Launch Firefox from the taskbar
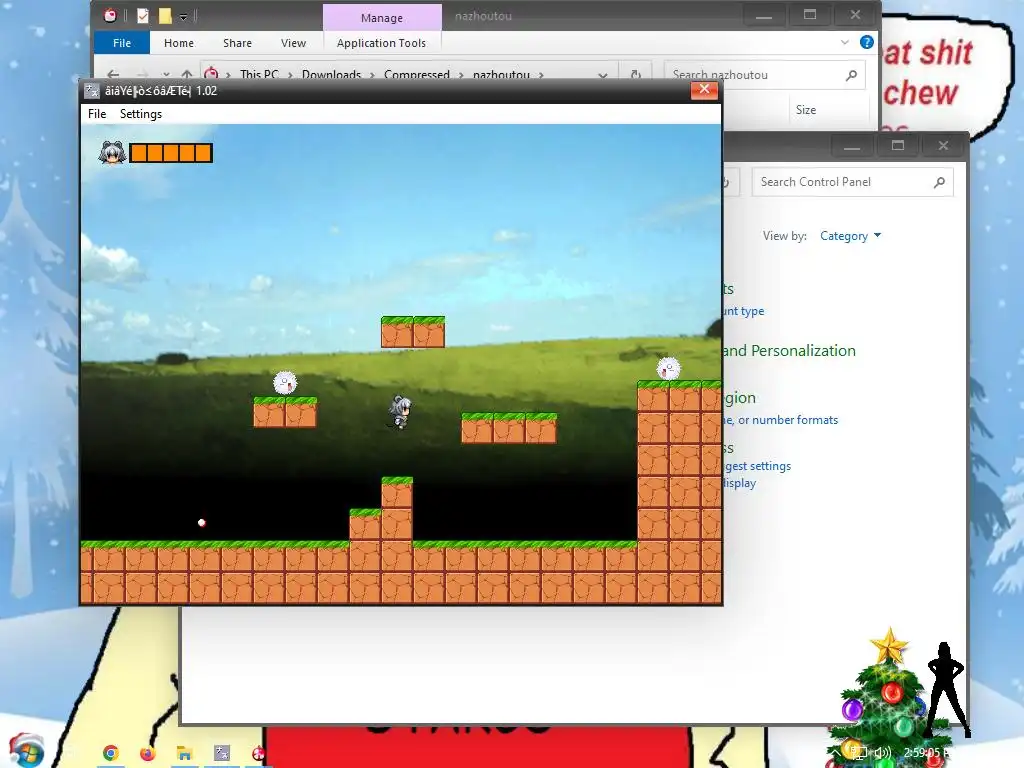Screen dimensions: 1024x768 (148, 754)
